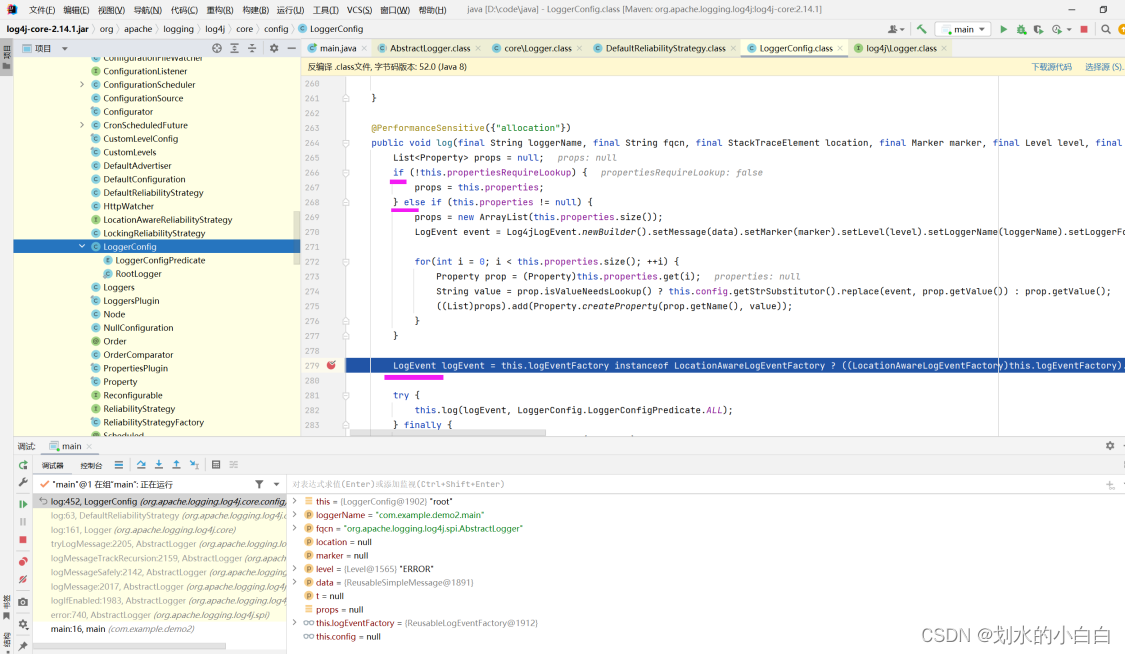The height and width of the screenshot is (654, 1125).
Task: Start debugging with the bug icon
Action: pyautogui.click(x=1021, y=29)
